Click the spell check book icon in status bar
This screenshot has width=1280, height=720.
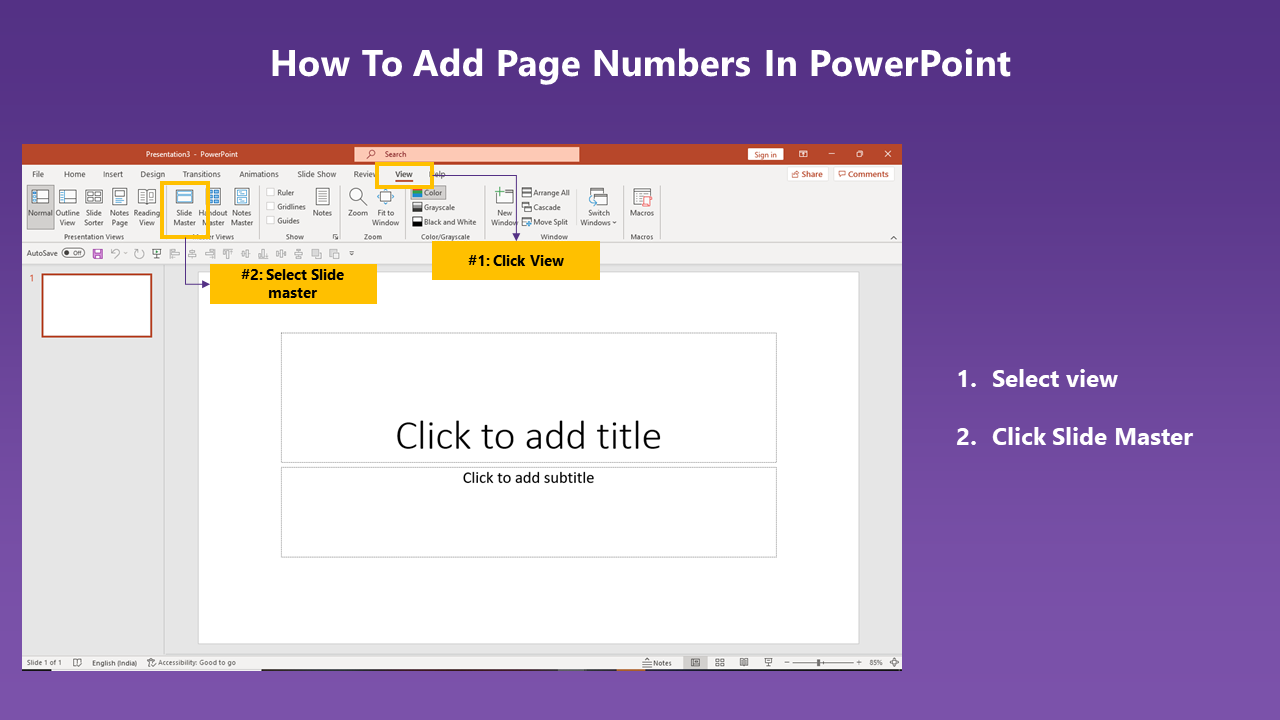point(77,663)
